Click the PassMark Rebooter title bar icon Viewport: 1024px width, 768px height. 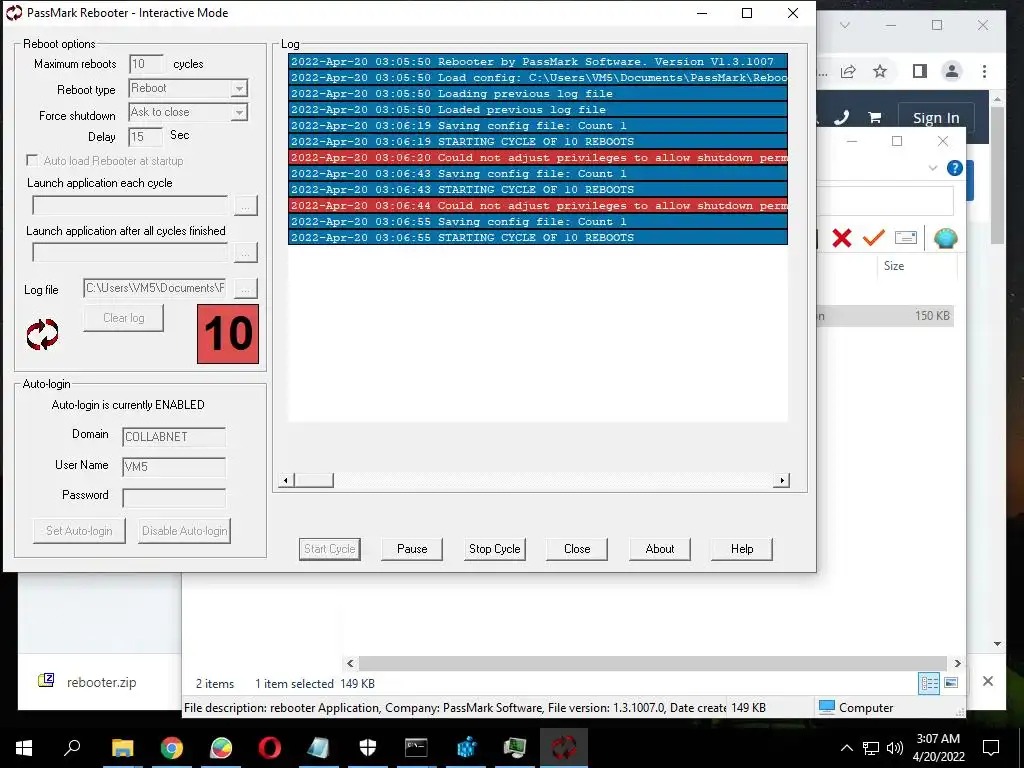tap(14, 13)
